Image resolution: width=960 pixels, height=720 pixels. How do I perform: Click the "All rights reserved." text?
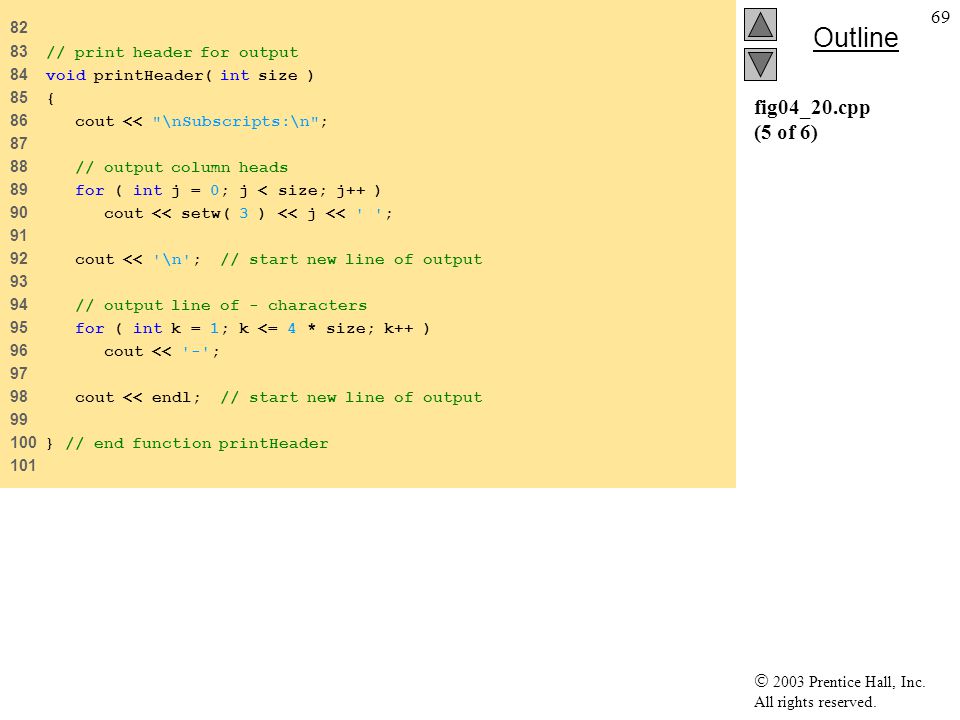(814, 702)
